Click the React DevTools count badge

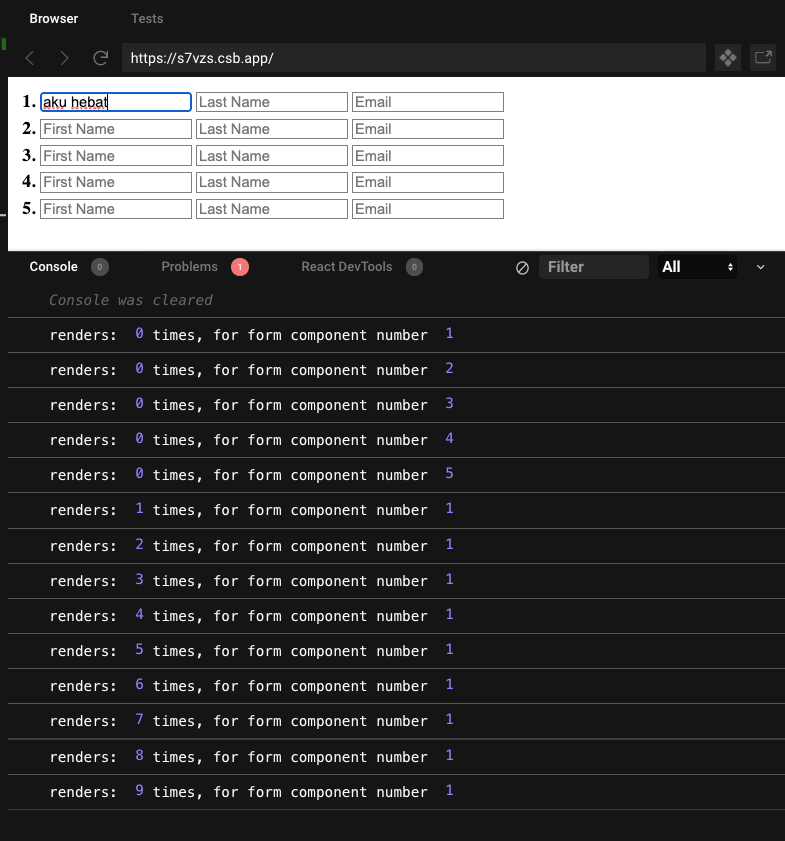tap(414, 267)
